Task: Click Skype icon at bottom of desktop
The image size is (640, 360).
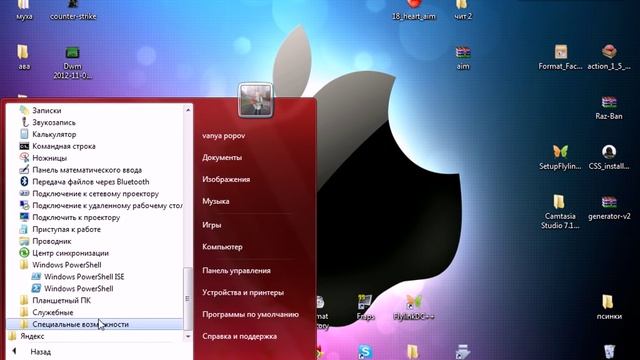Action: [x=365, y=351]
